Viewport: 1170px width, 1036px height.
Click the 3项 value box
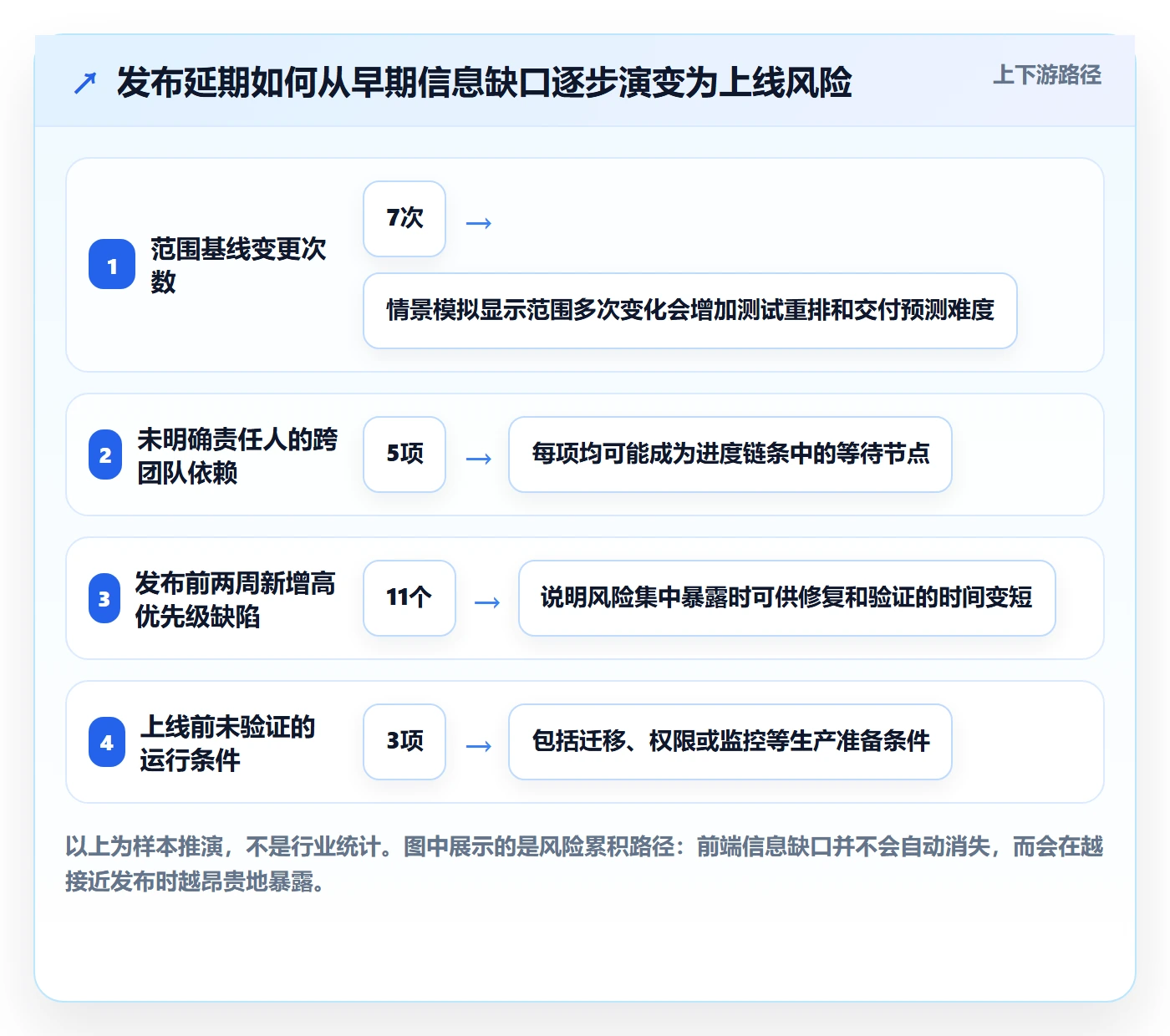(x=404, y=742)
